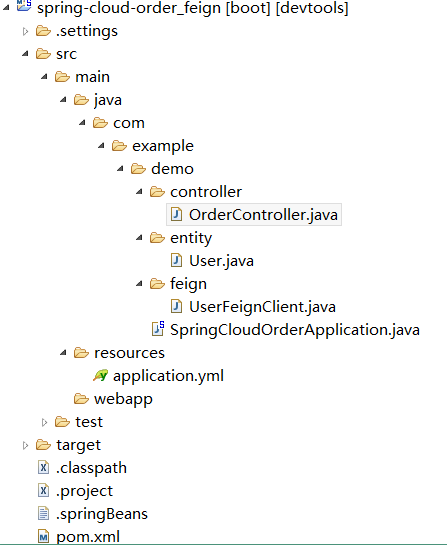Collapse the java folder arrow
Image resolution: width=447 pixels, height=548 pixels.
[x=63, y=100]
